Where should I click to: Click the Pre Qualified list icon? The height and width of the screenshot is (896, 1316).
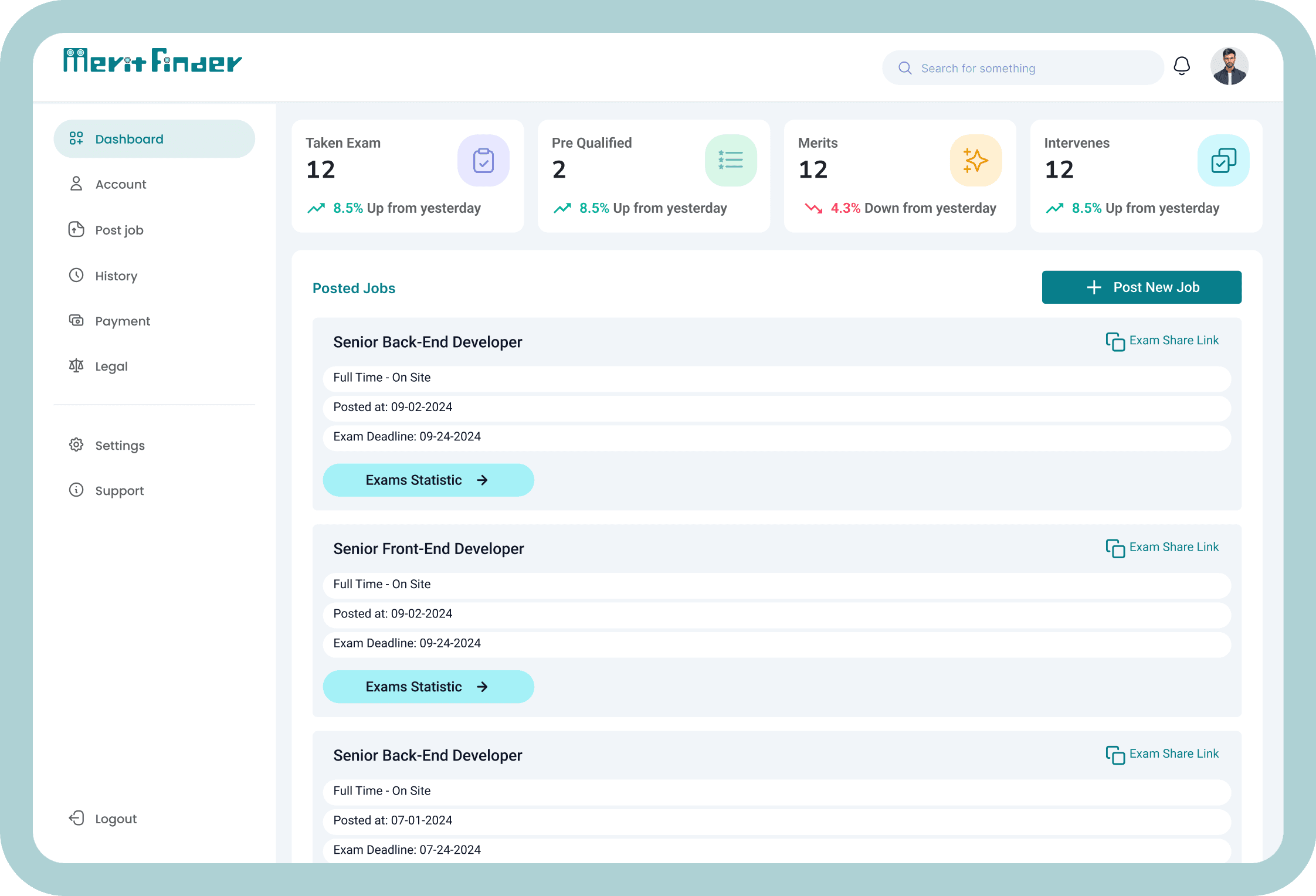731,161
